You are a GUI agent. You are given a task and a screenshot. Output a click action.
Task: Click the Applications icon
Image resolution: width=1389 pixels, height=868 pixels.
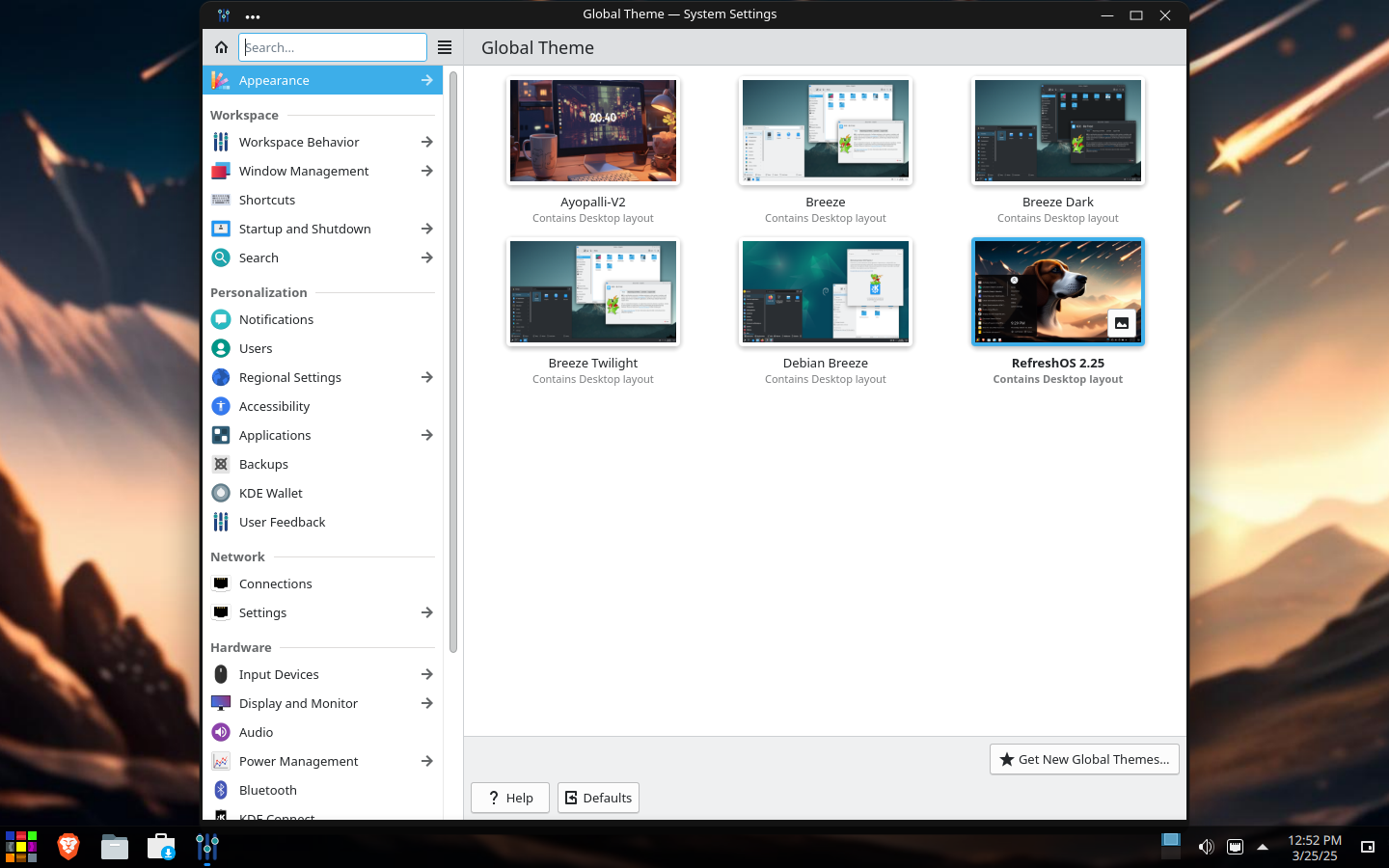221,435
